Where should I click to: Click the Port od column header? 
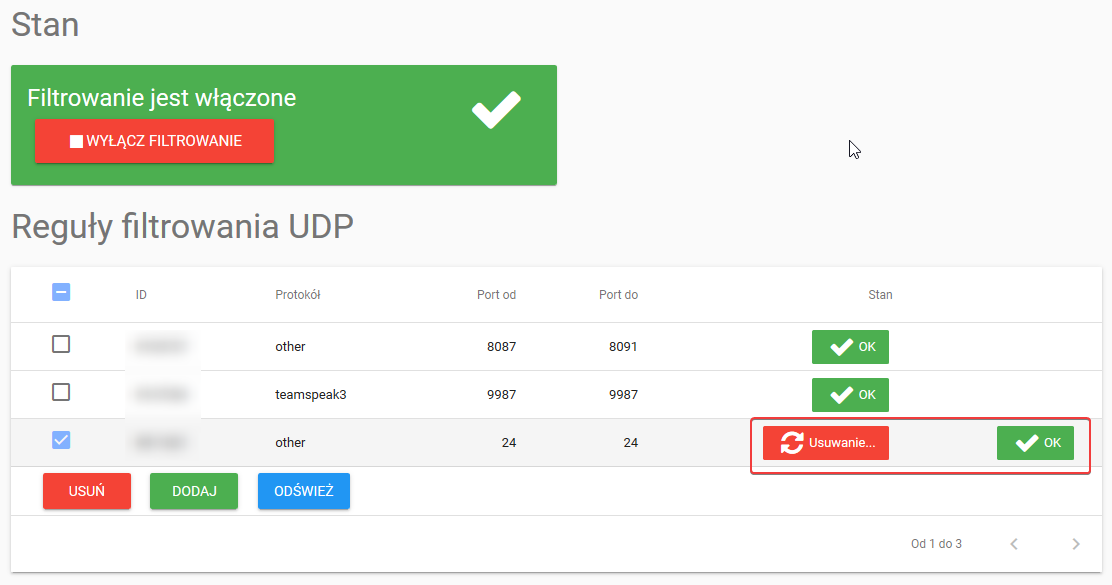pyautogui.click(x=496, y=295)
